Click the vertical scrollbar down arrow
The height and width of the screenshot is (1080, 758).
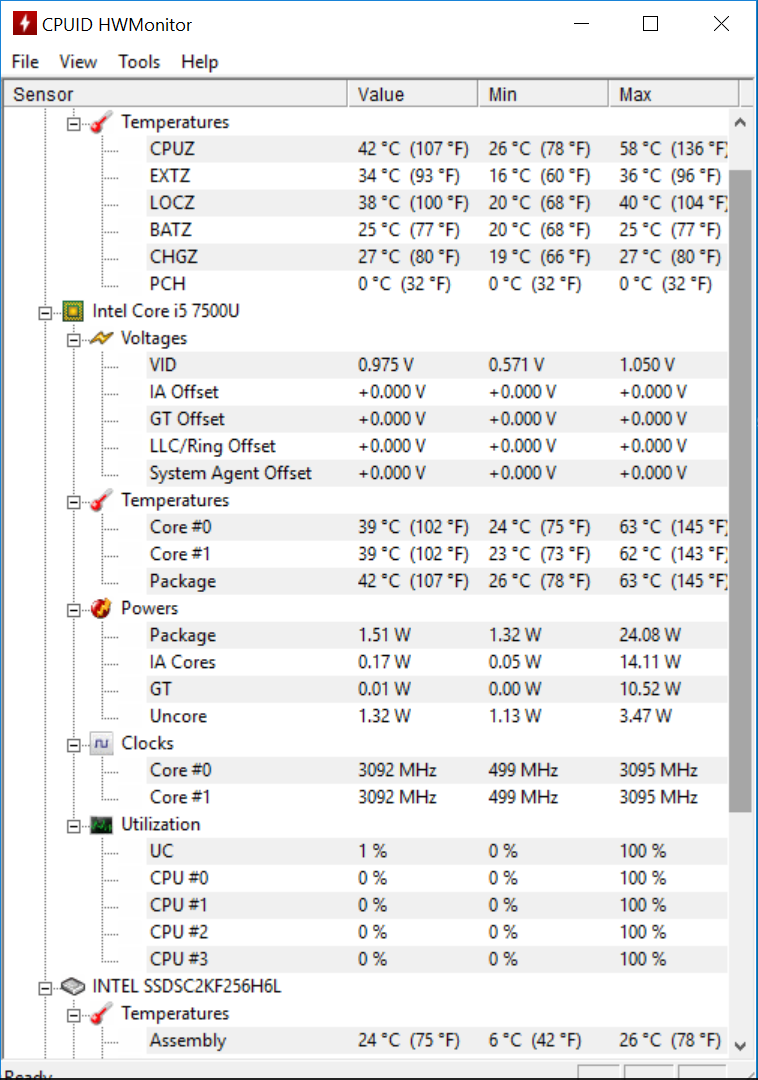click(x=740, y=1046)
